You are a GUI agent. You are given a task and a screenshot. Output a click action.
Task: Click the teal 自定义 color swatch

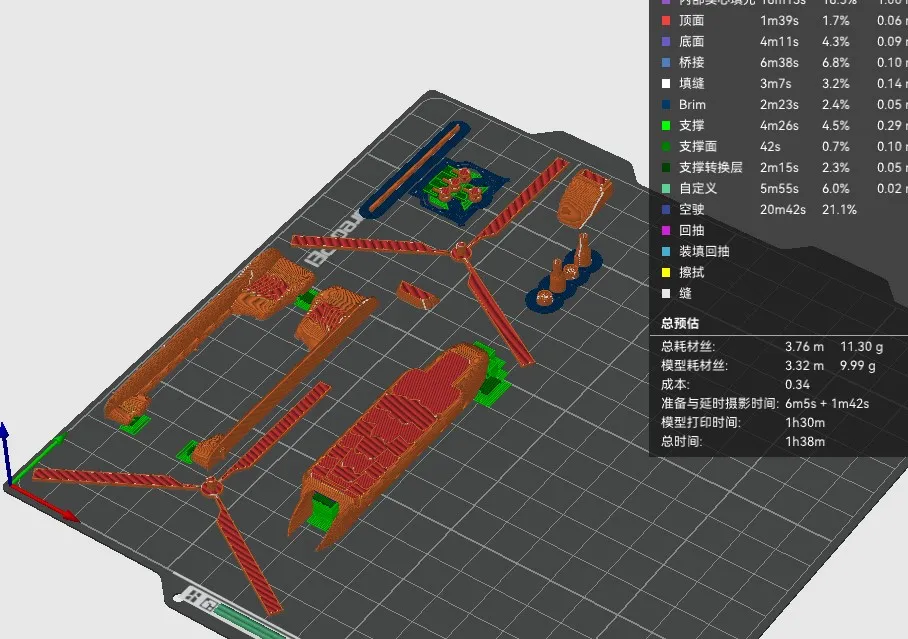point(666,188)
